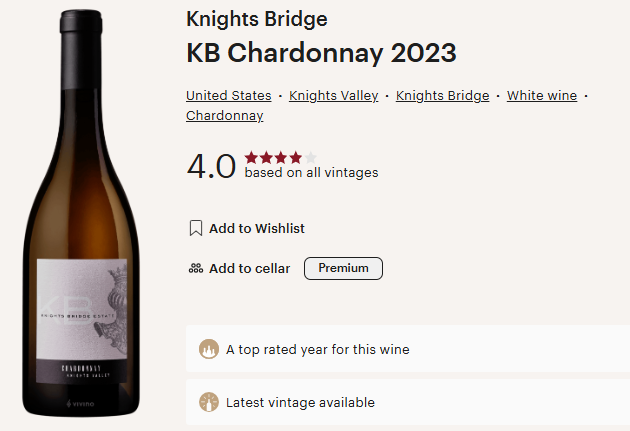Click the top rated year badge icon
This screenshot has width=630, height=431.
click(208, 350)
